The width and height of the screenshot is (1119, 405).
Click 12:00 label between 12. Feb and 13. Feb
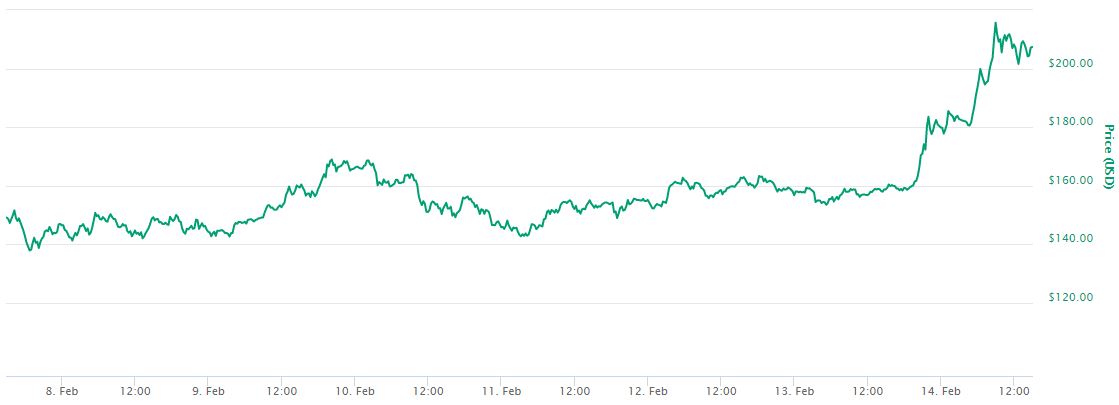click(x=721, y=390)
